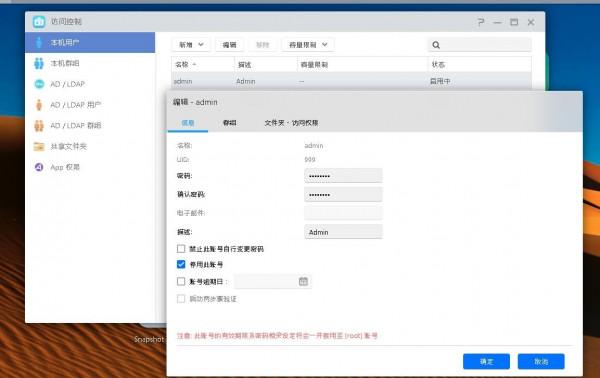600x378 pixels.
Task: Minimize the 访问控制 window
Action: click(x=497, y=22)
